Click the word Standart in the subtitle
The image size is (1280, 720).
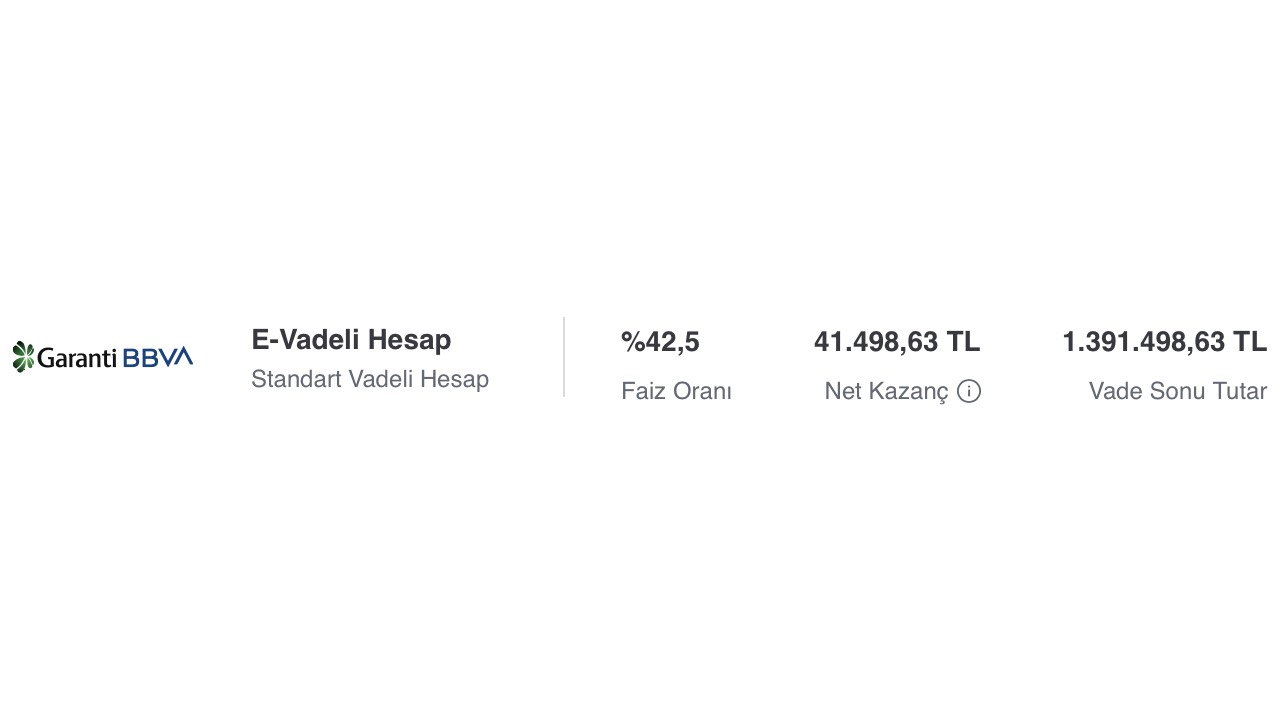[296, 380]
